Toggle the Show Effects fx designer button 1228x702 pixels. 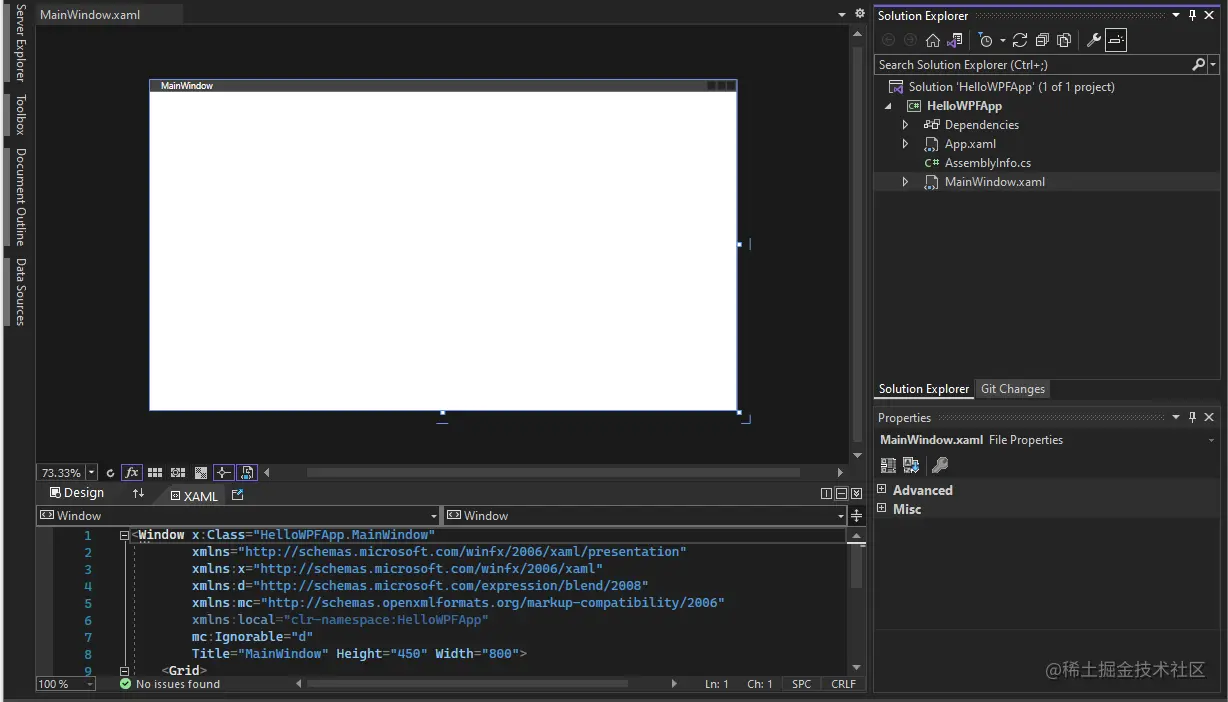131,472
